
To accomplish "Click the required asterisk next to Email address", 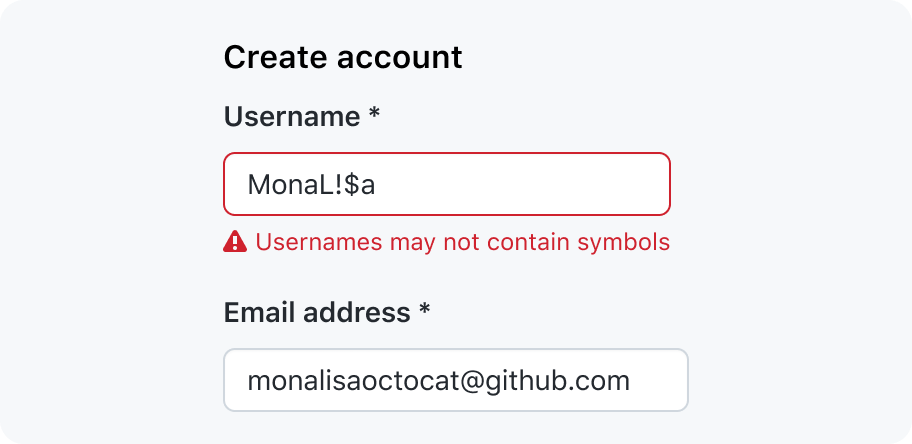I will point(425,308).
